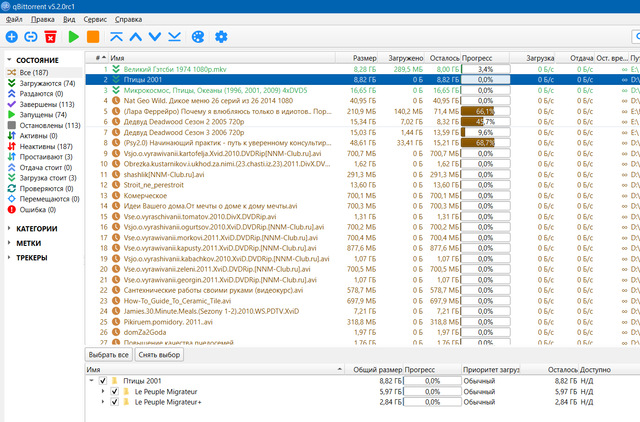
Task: Filter by Запущены (74) status
Action: point(43,115)
